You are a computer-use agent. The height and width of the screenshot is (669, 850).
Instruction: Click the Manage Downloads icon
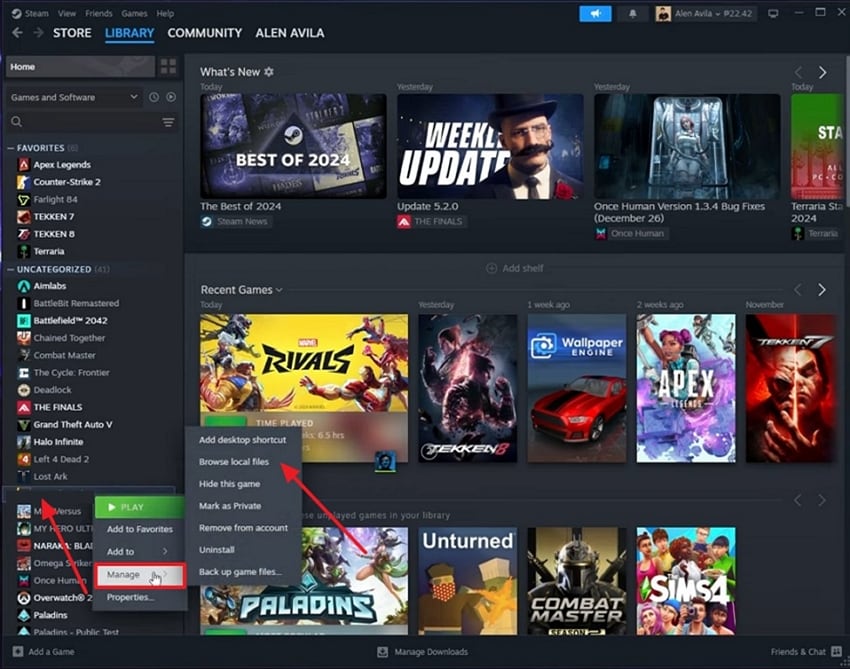382,652
